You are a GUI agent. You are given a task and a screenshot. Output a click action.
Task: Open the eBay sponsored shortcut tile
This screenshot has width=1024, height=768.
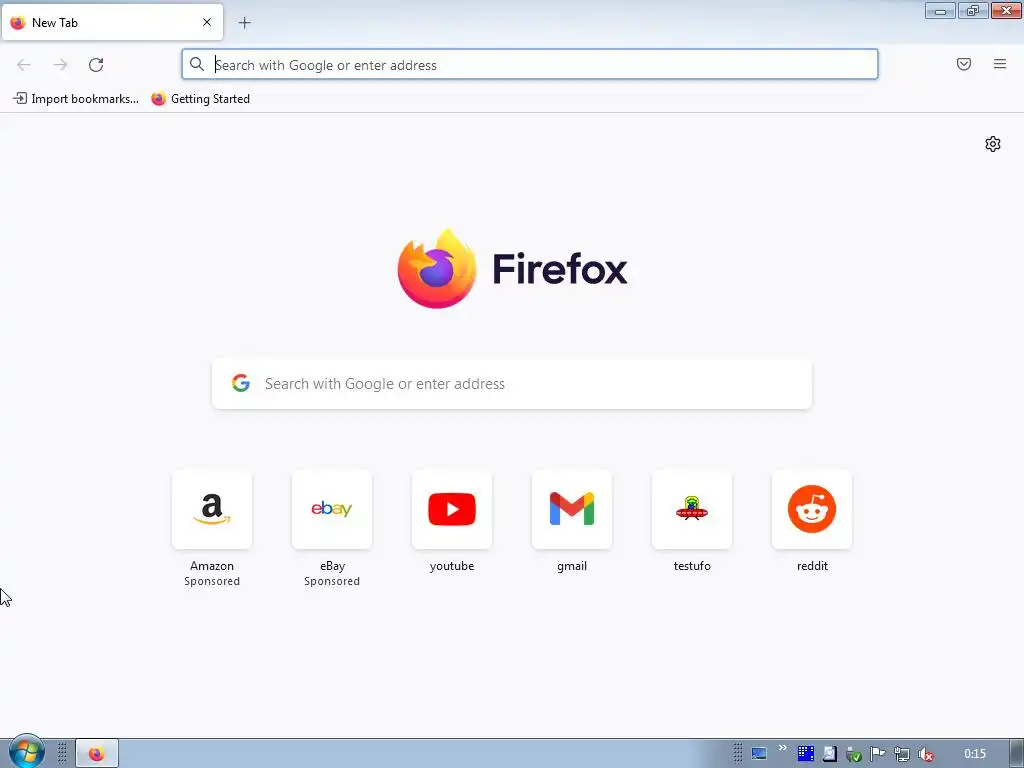(332, 509)
